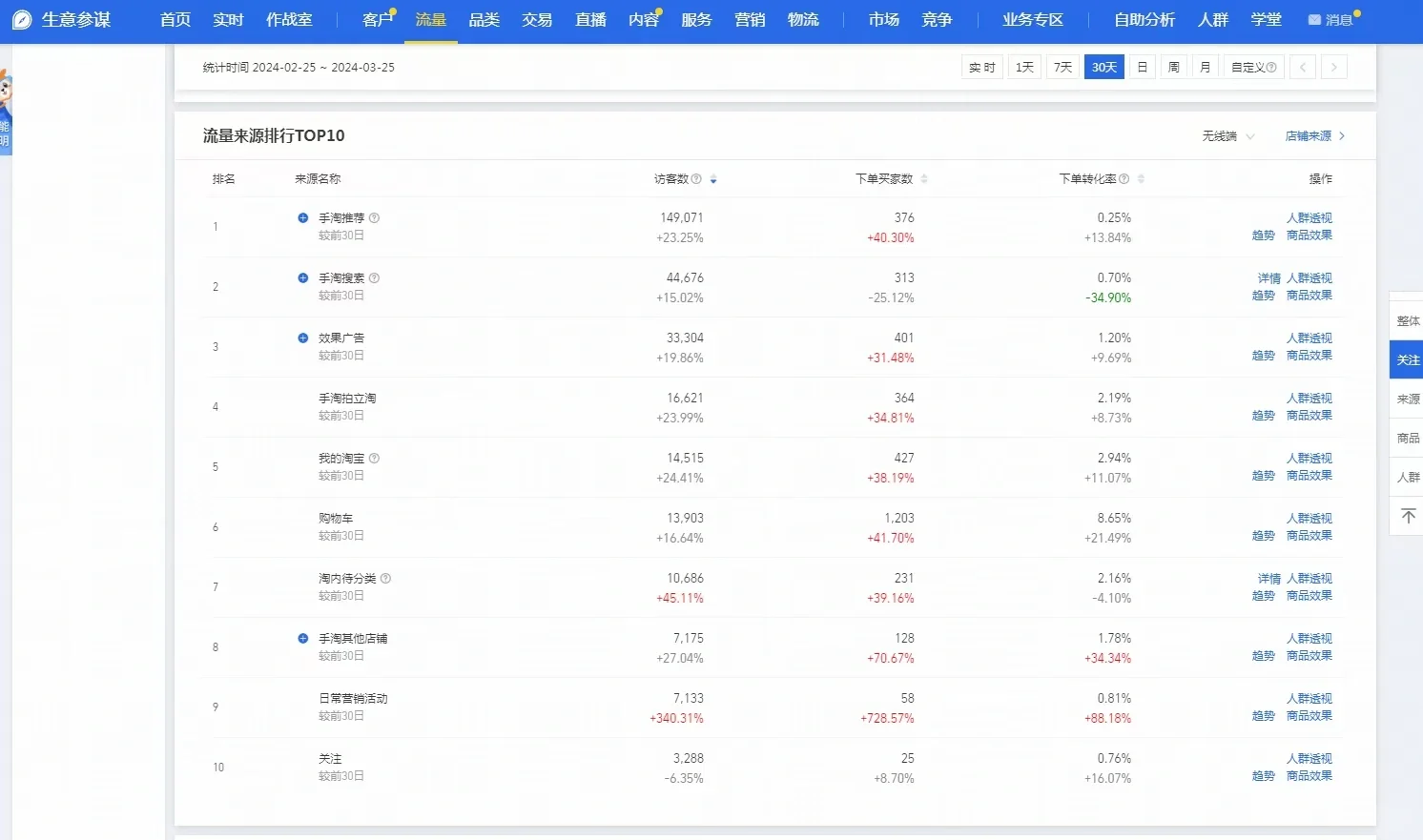
Task: Switch date range to 7天
Action: pos(1062,67)
